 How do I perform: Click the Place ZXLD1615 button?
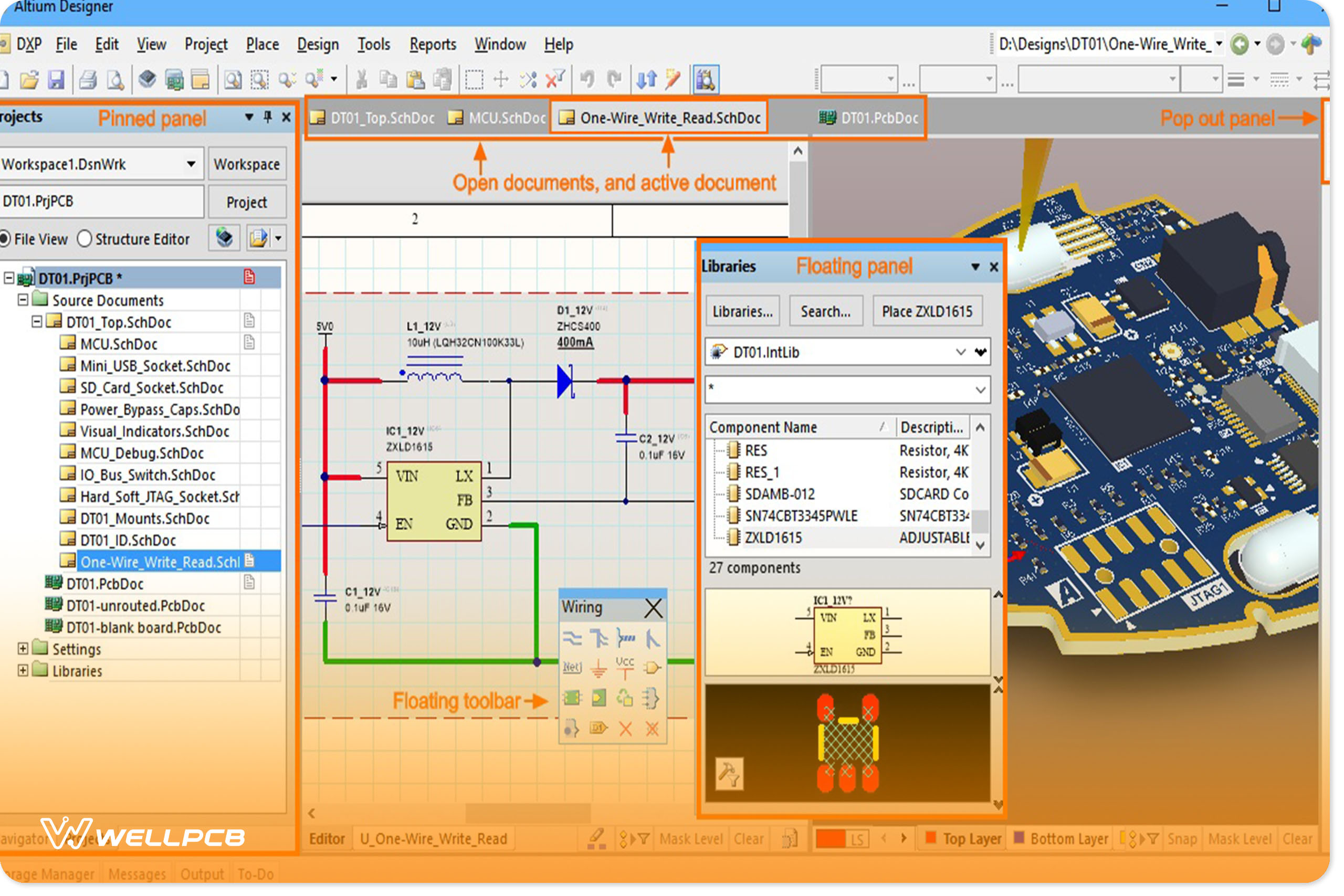tap(929, 312)
